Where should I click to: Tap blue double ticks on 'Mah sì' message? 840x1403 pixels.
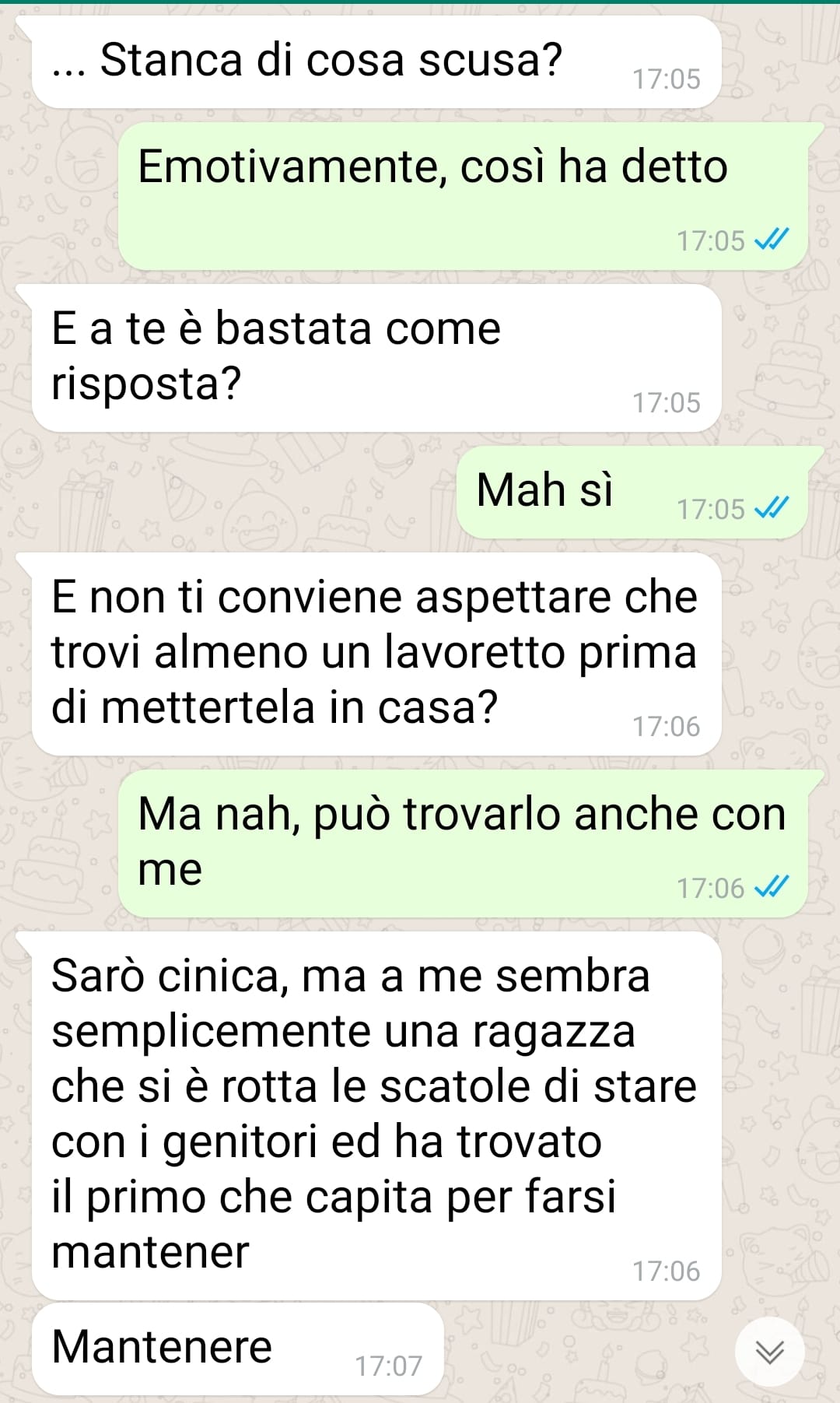[772, 508]
